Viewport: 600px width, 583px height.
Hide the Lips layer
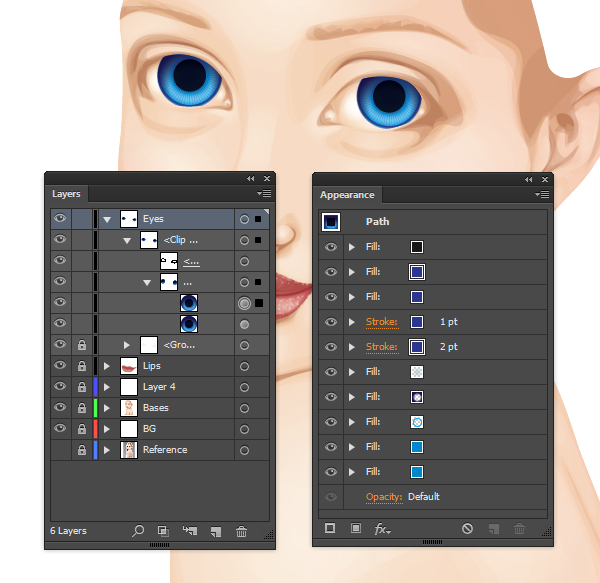tap(60, 365)
